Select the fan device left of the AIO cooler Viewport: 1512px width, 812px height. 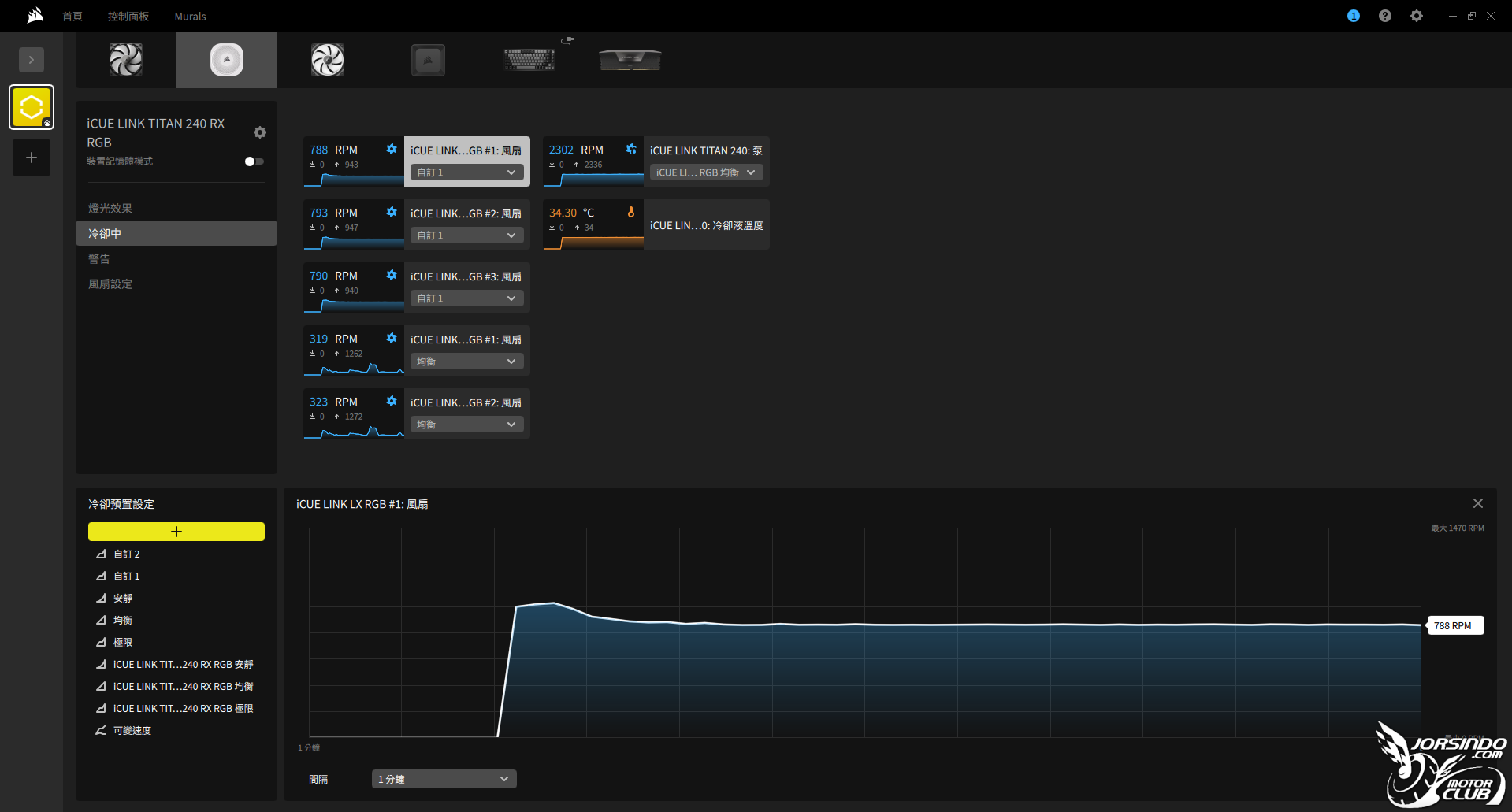tap(126, 60)
